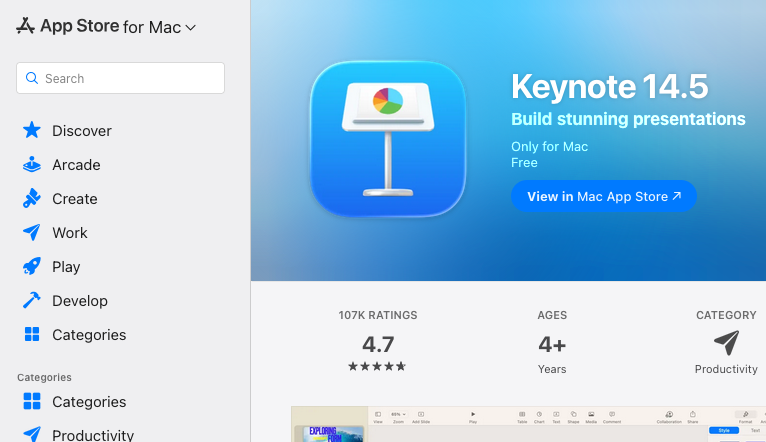Image resolution: width=766 pixels, height=442 pixels.
Task: Click the 4+ age rating value
Action: 552,345
